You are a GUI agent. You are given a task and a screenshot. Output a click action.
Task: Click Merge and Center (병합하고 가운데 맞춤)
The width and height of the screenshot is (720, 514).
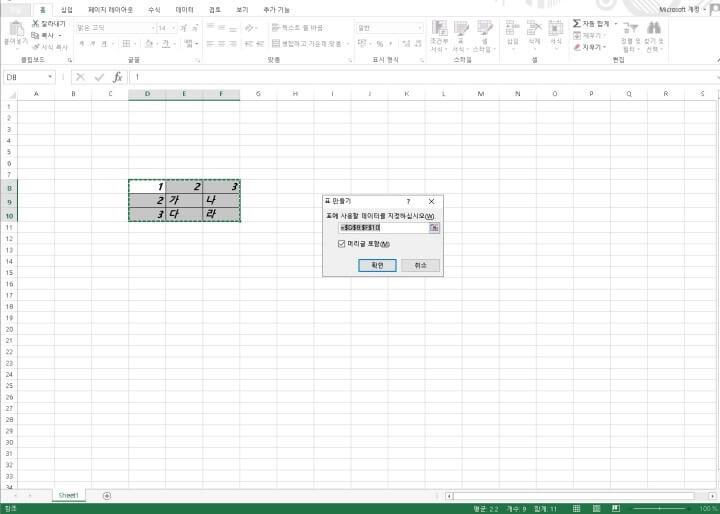pyautogui.click(x=307, y=44)
